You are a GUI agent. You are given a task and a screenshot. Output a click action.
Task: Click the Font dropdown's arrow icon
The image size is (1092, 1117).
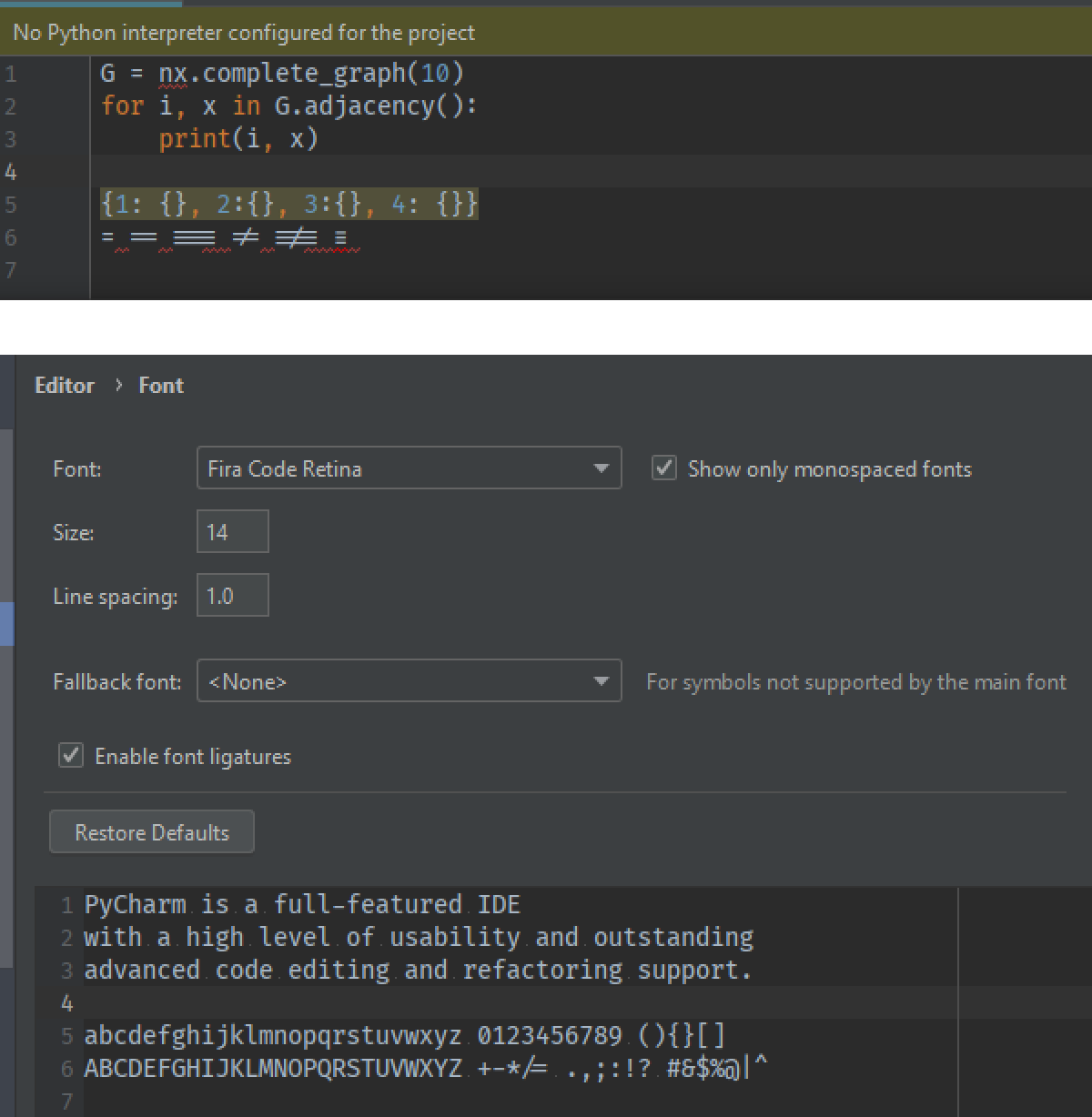click(602, 468)
